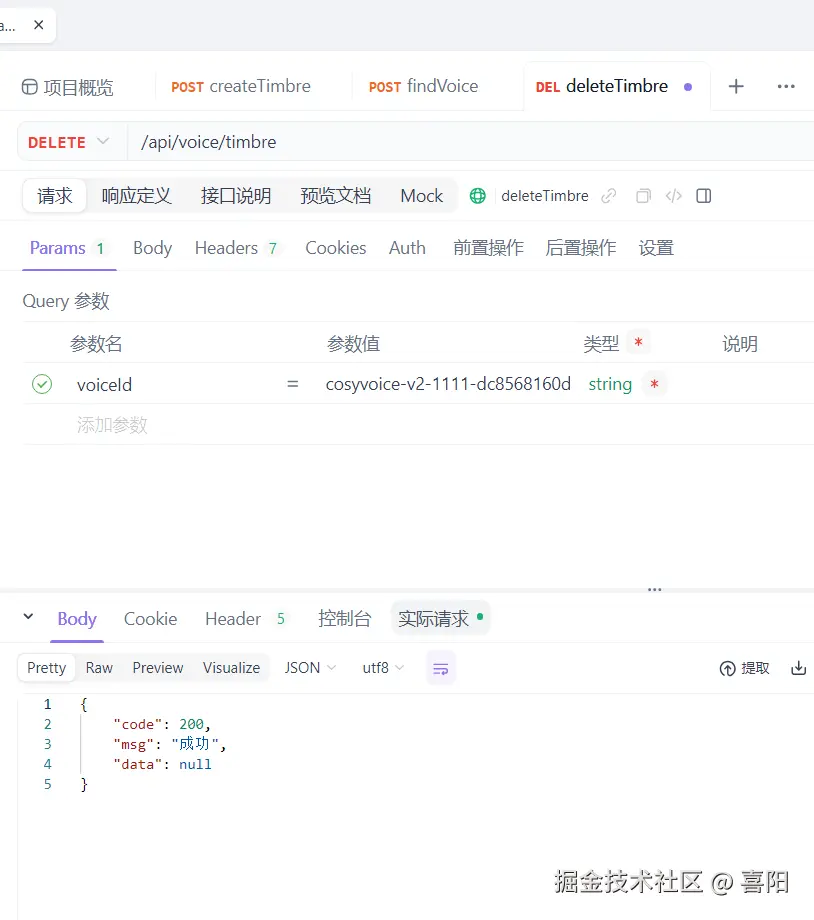Click the panel divider ellipsis handle

(x=654, y=590)
